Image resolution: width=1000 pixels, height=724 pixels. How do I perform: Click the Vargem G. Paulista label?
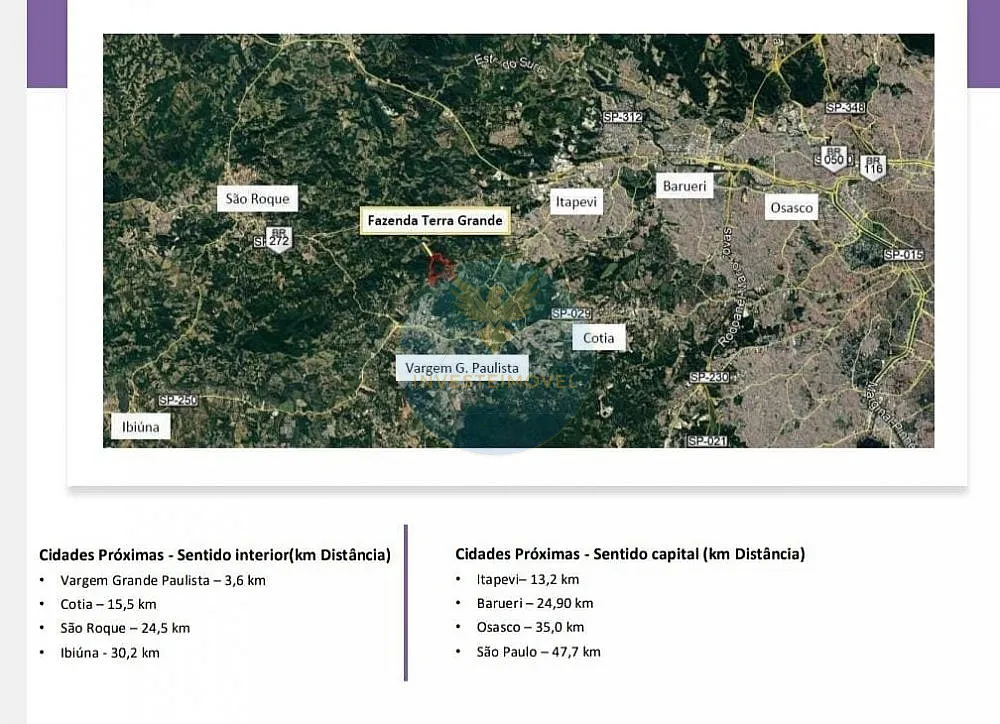point(462,368)
